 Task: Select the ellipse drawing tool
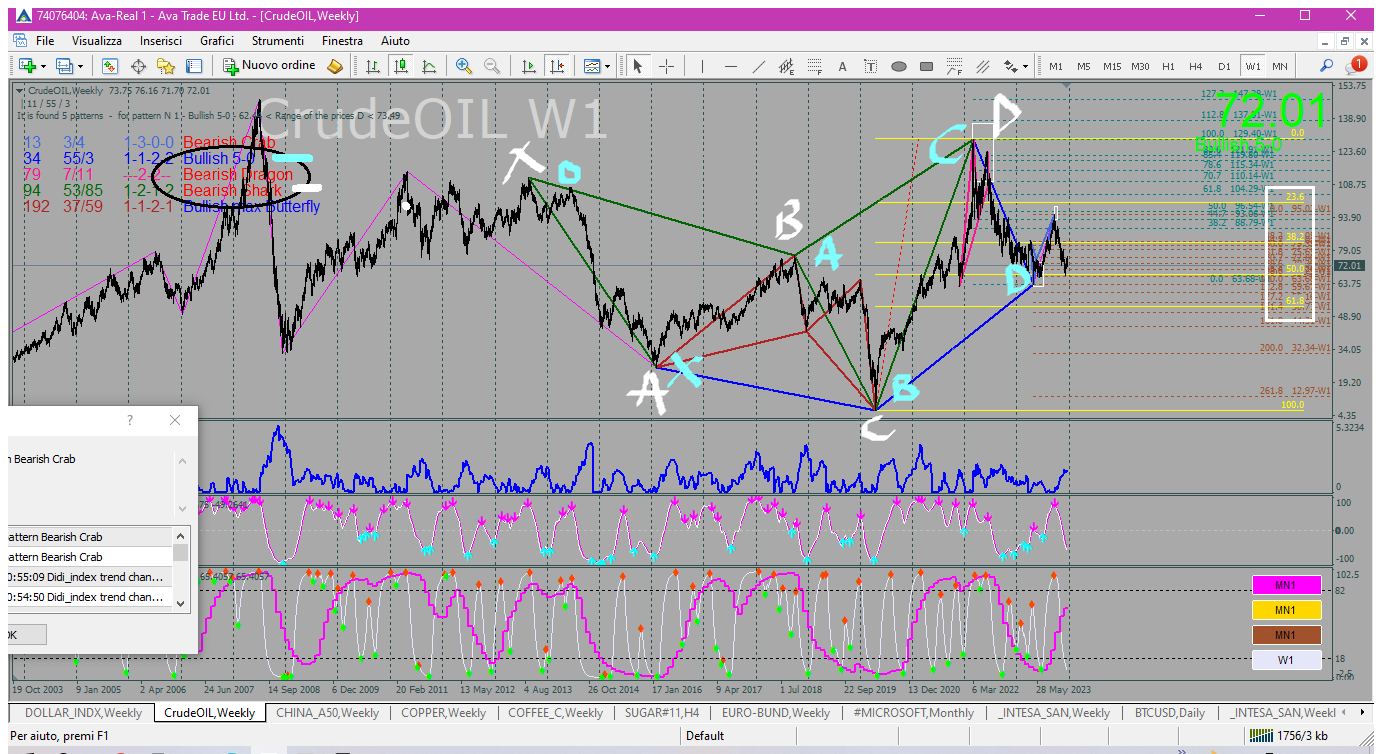[899, 66]
